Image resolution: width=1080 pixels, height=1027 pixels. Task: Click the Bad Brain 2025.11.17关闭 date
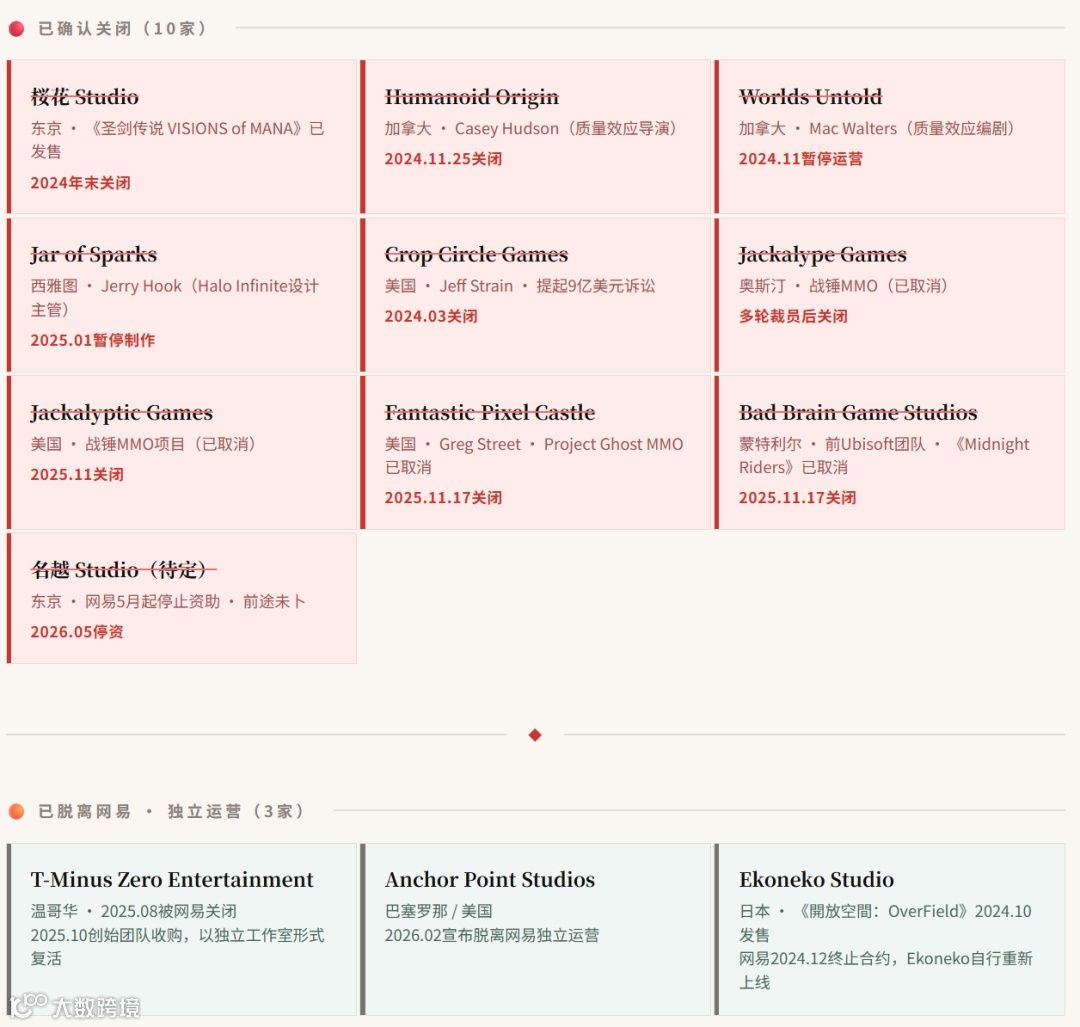[798, 498]
